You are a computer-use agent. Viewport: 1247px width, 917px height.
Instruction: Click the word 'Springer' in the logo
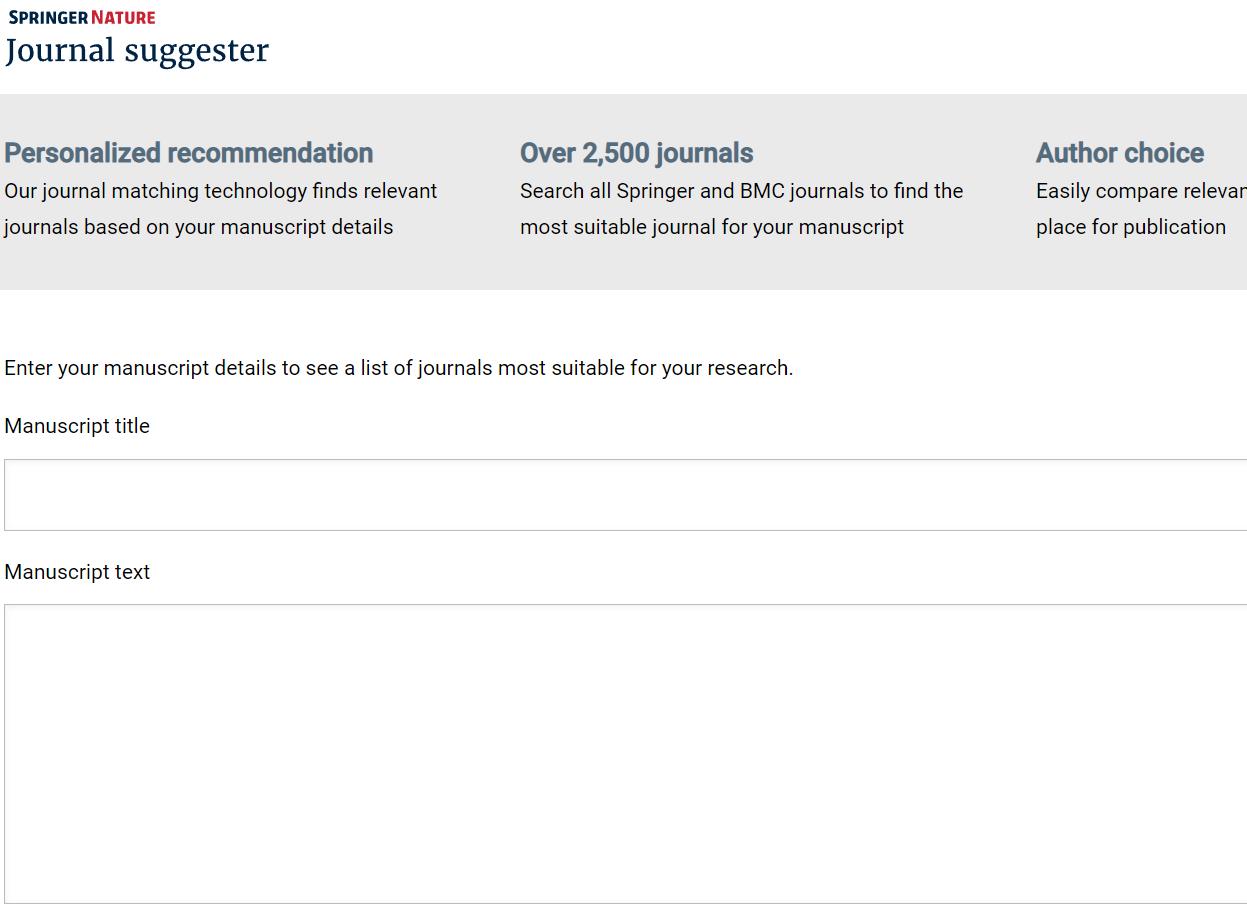(48, 17)
